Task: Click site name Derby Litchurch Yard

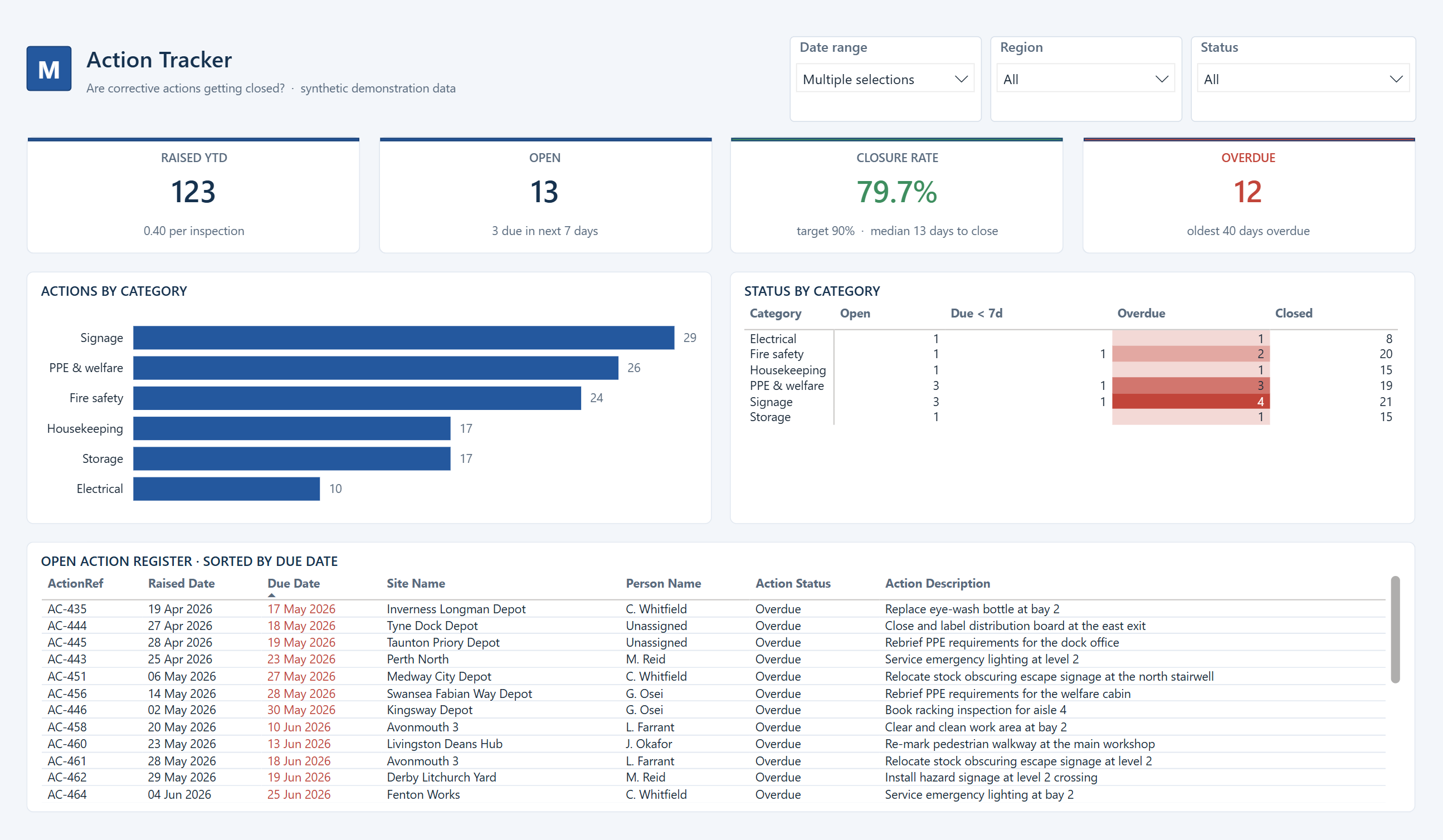Action: click(x=441, y=778)
